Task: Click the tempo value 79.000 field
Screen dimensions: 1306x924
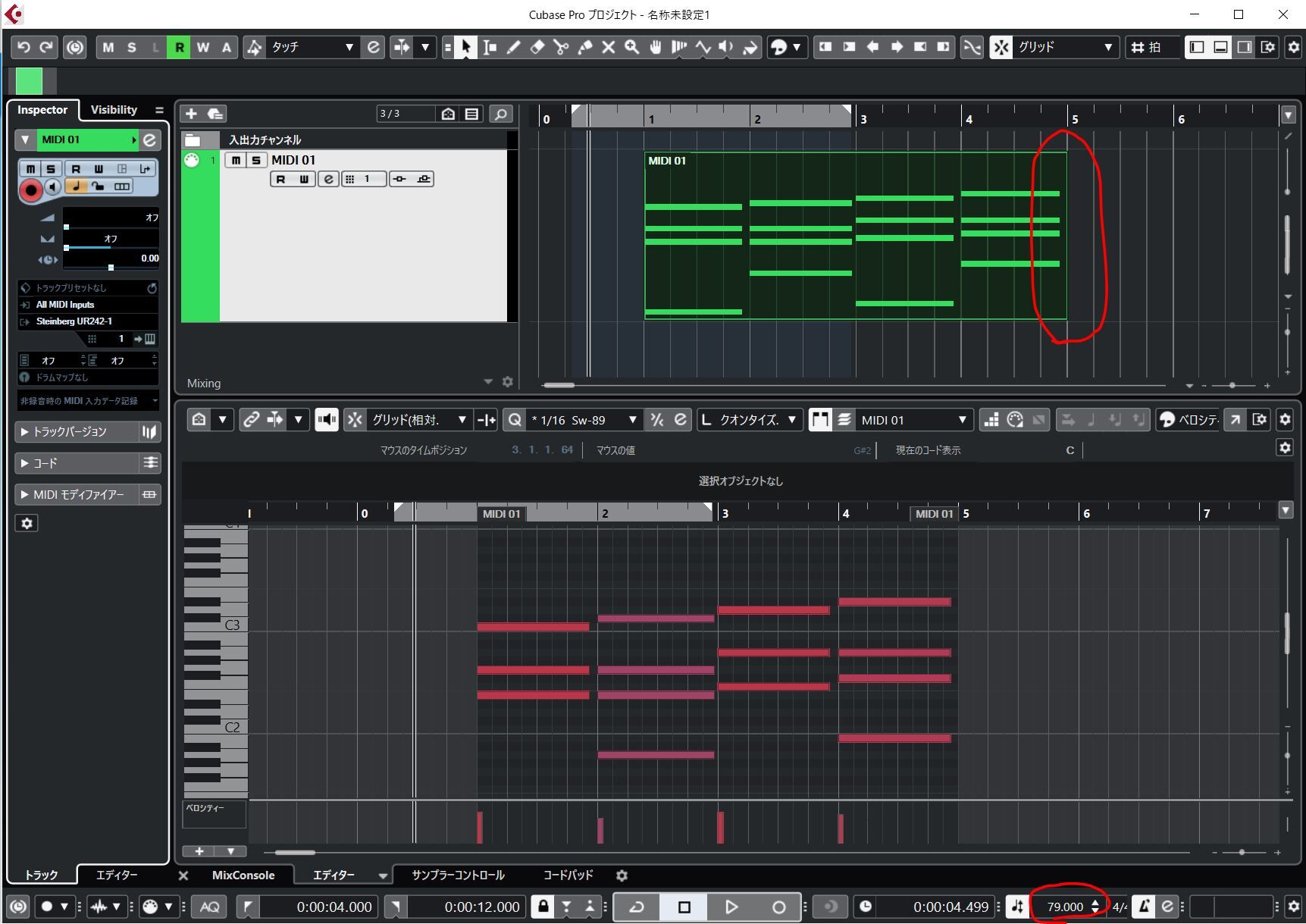Action: click(x=1065, y=907)
